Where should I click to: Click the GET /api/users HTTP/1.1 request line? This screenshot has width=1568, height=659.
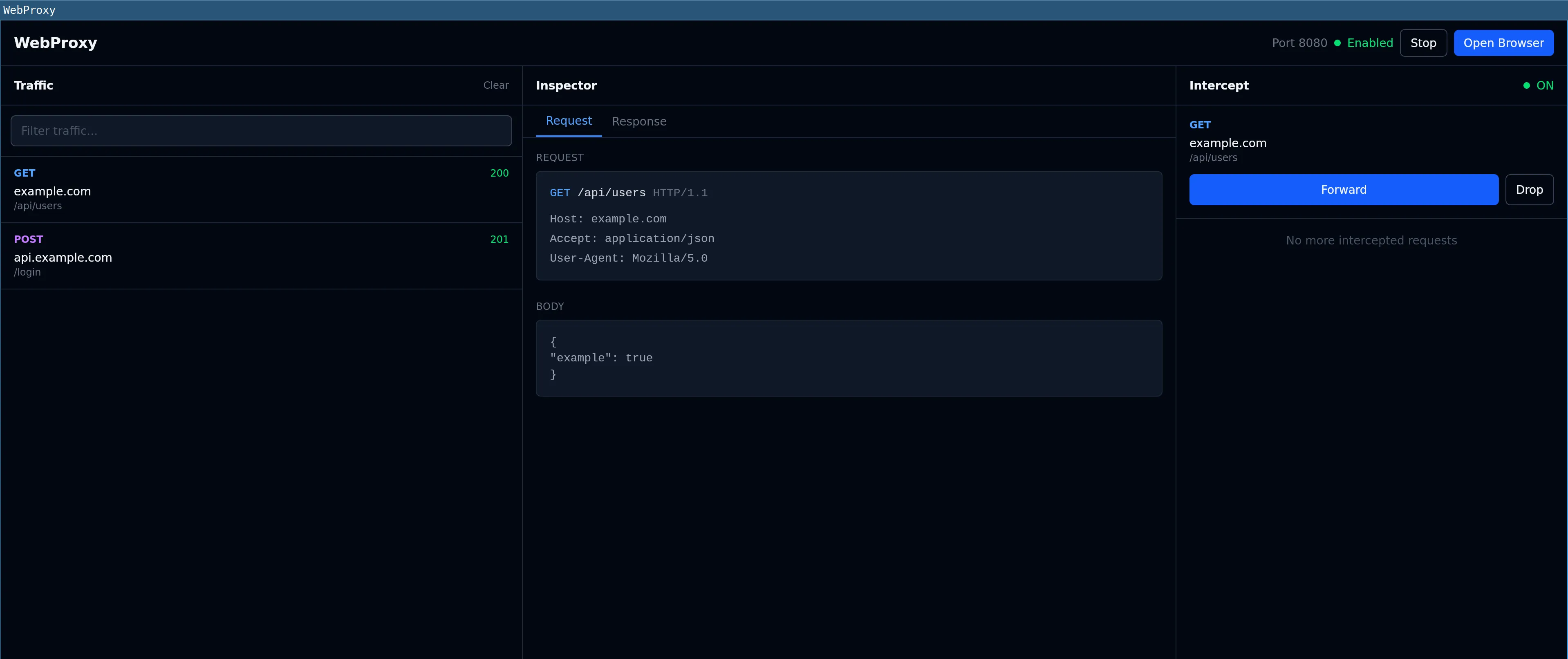(x=629, y=193)
